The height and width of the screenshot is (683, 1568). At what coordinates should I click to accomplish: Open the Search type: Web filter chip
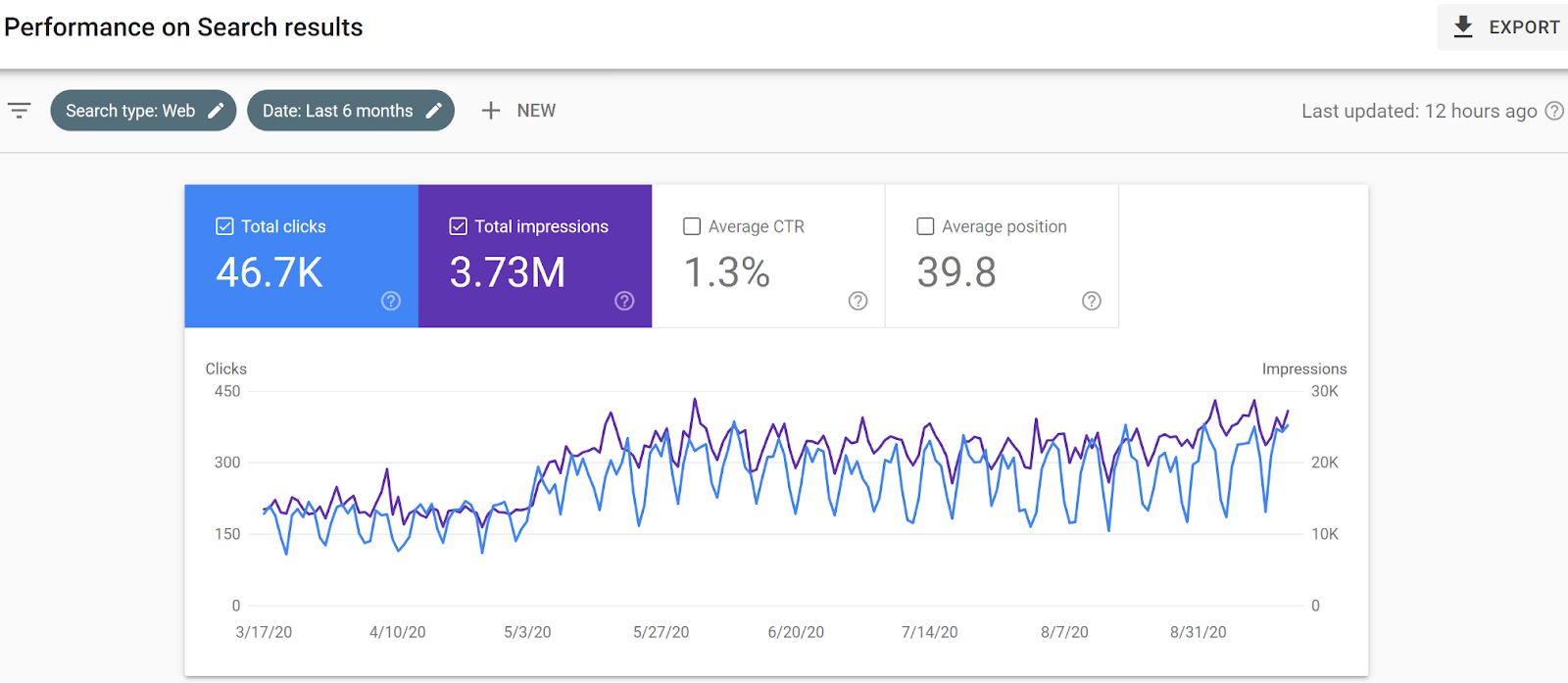[143, 111]
